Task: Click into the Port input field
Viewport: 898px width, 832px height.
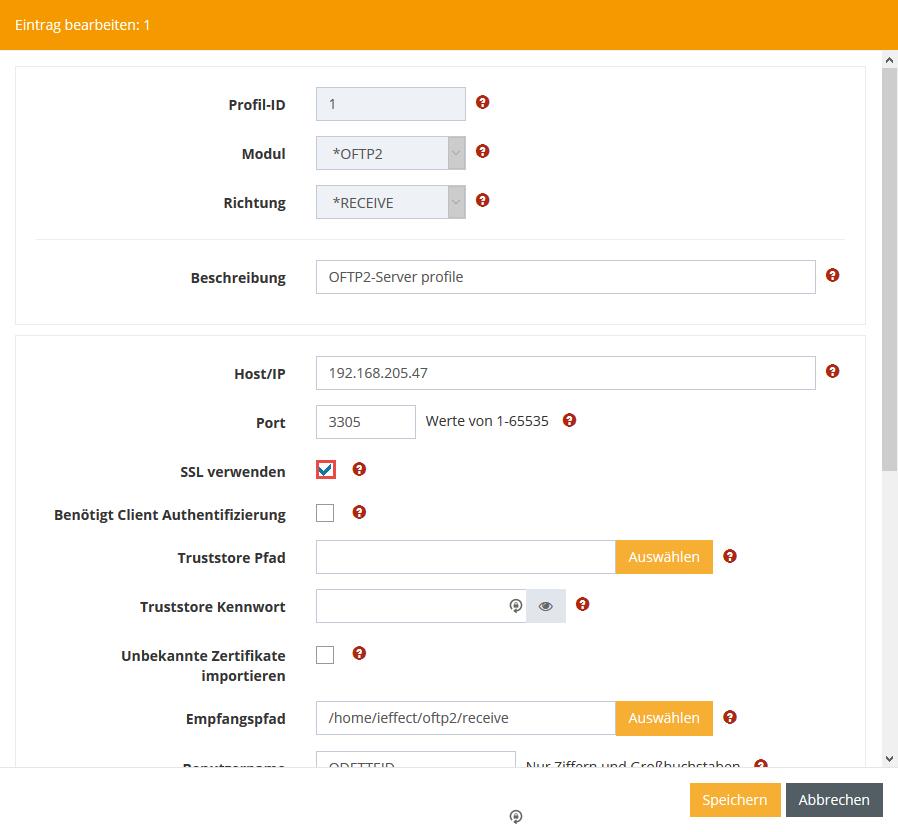Action: click(x=365, y=422)
